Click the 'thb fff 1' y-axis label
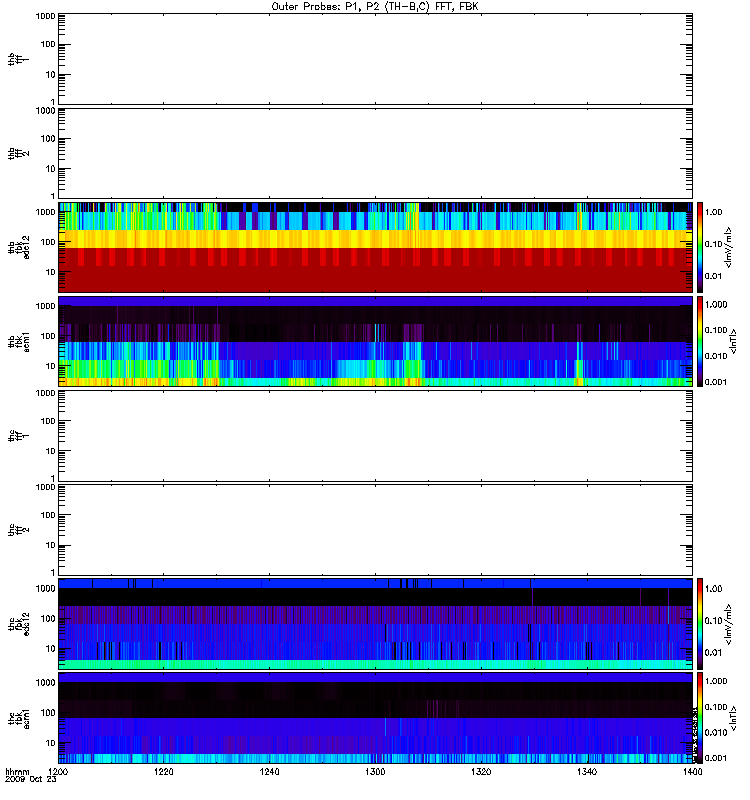750x800 pixels. [x=18, y=59]
